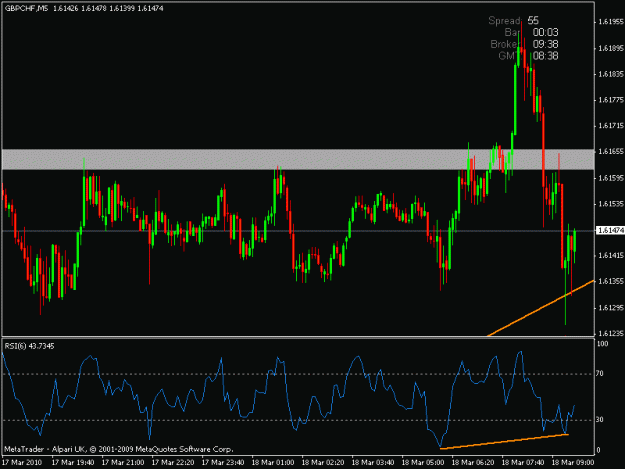Click the 18 Mar 06:20 time label
Screen dimensions: 625x469
tap(473, 463)
